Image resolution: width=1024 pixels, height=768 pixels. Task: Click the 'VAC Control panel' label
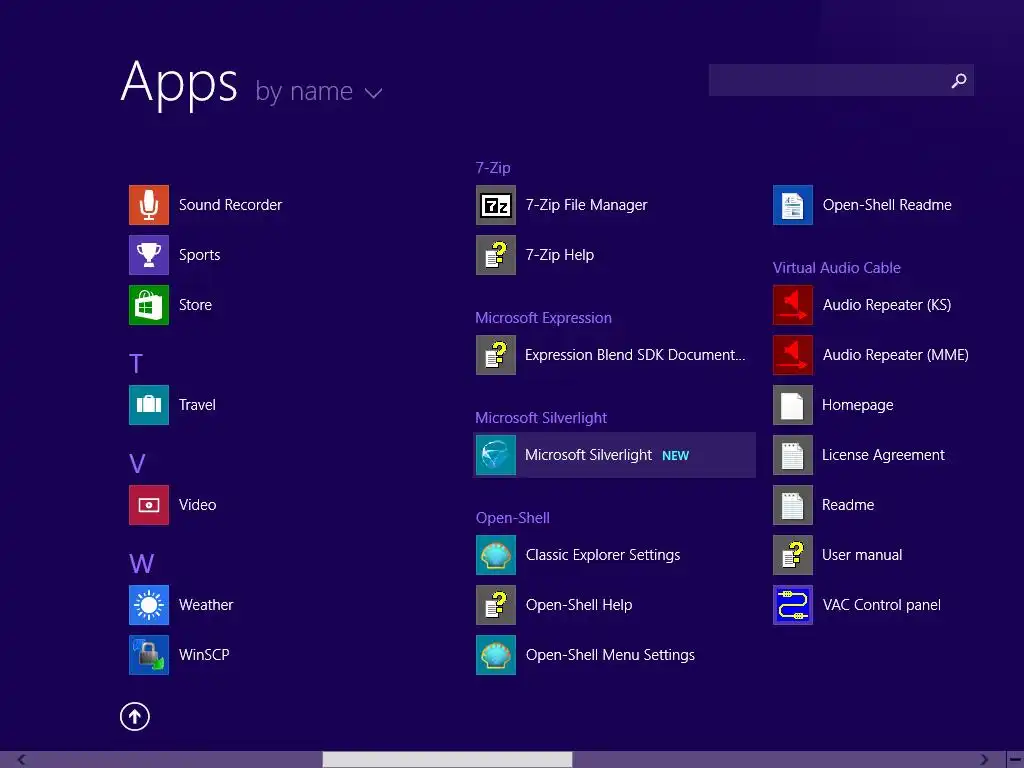pos(882,605)
